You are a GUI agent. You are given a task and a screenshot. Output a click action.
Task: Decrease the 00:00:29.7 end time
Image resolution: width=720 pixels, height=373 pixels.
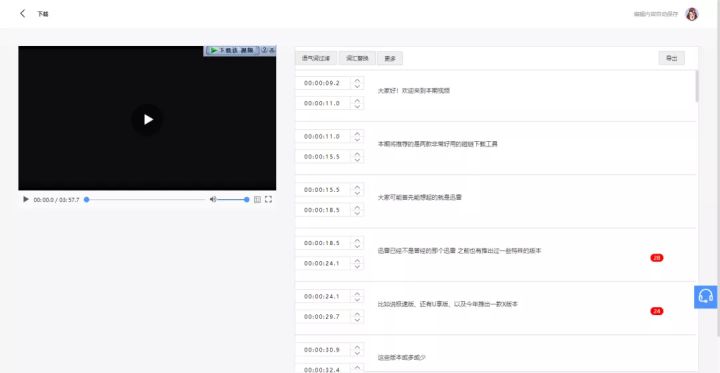pos(357,320)
